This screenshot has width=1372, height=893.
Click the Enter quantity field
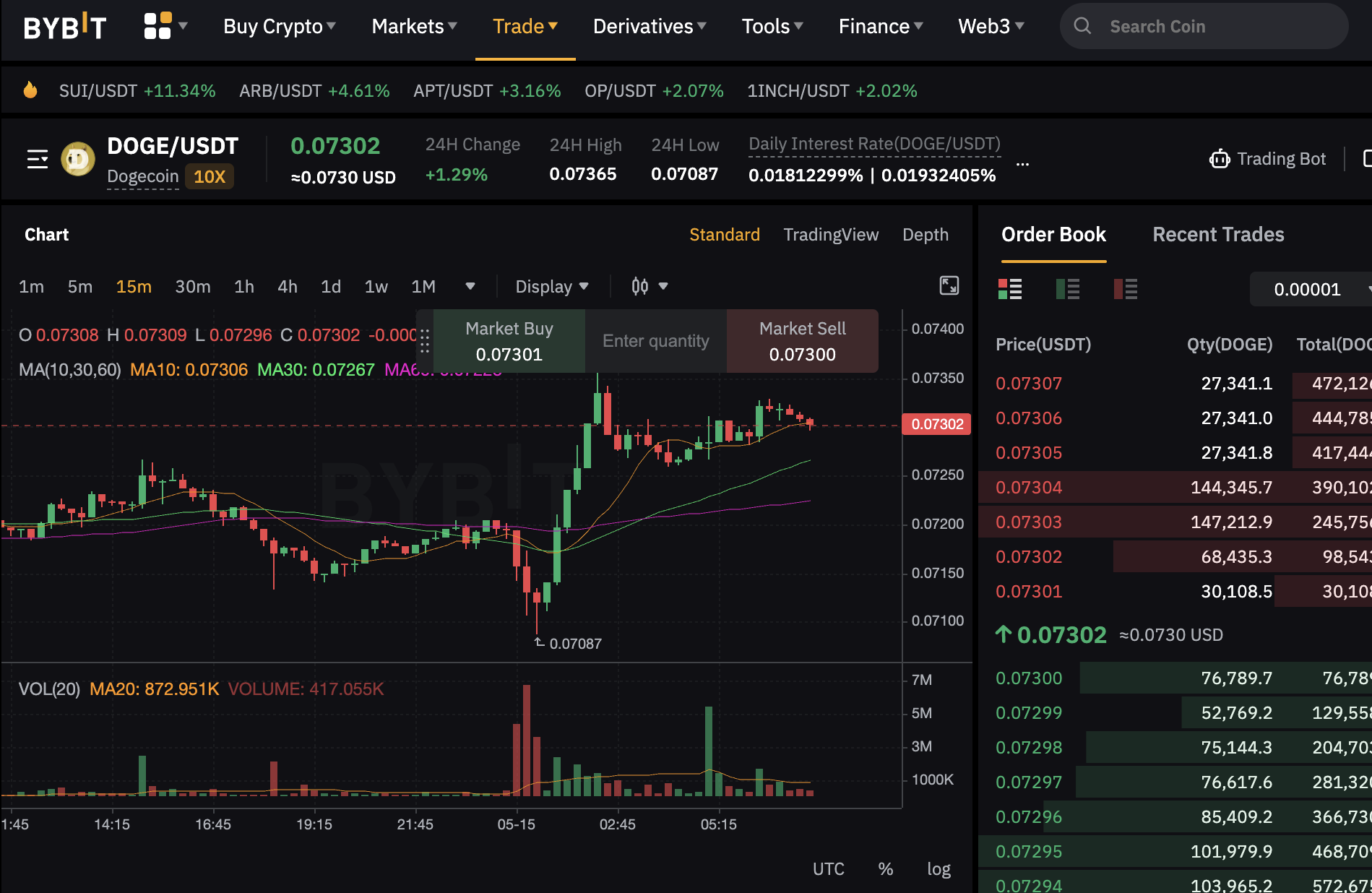(656, 341)
